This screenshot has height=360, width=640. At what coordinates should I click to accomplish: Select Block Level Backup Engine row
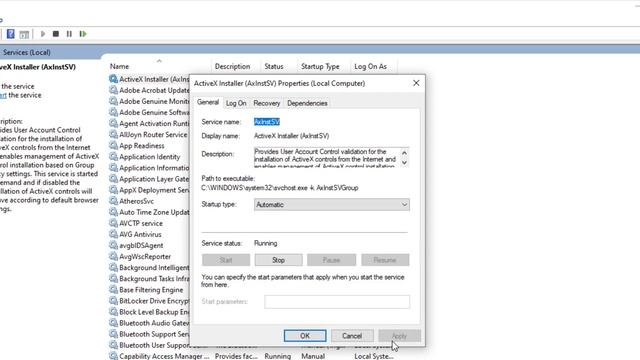pyautogui.click(x=149, y=312)
